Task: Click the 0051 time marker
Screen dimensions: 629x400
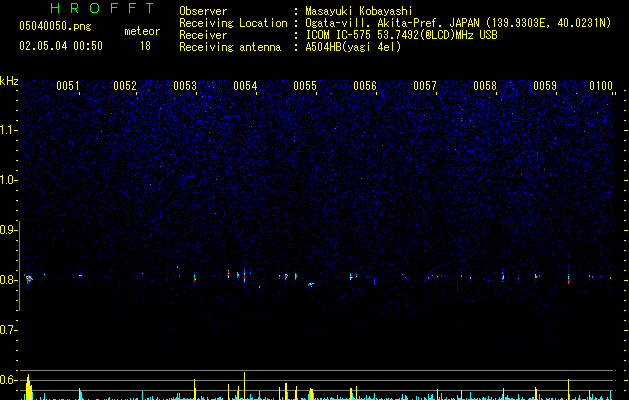Action: [68, 85]
